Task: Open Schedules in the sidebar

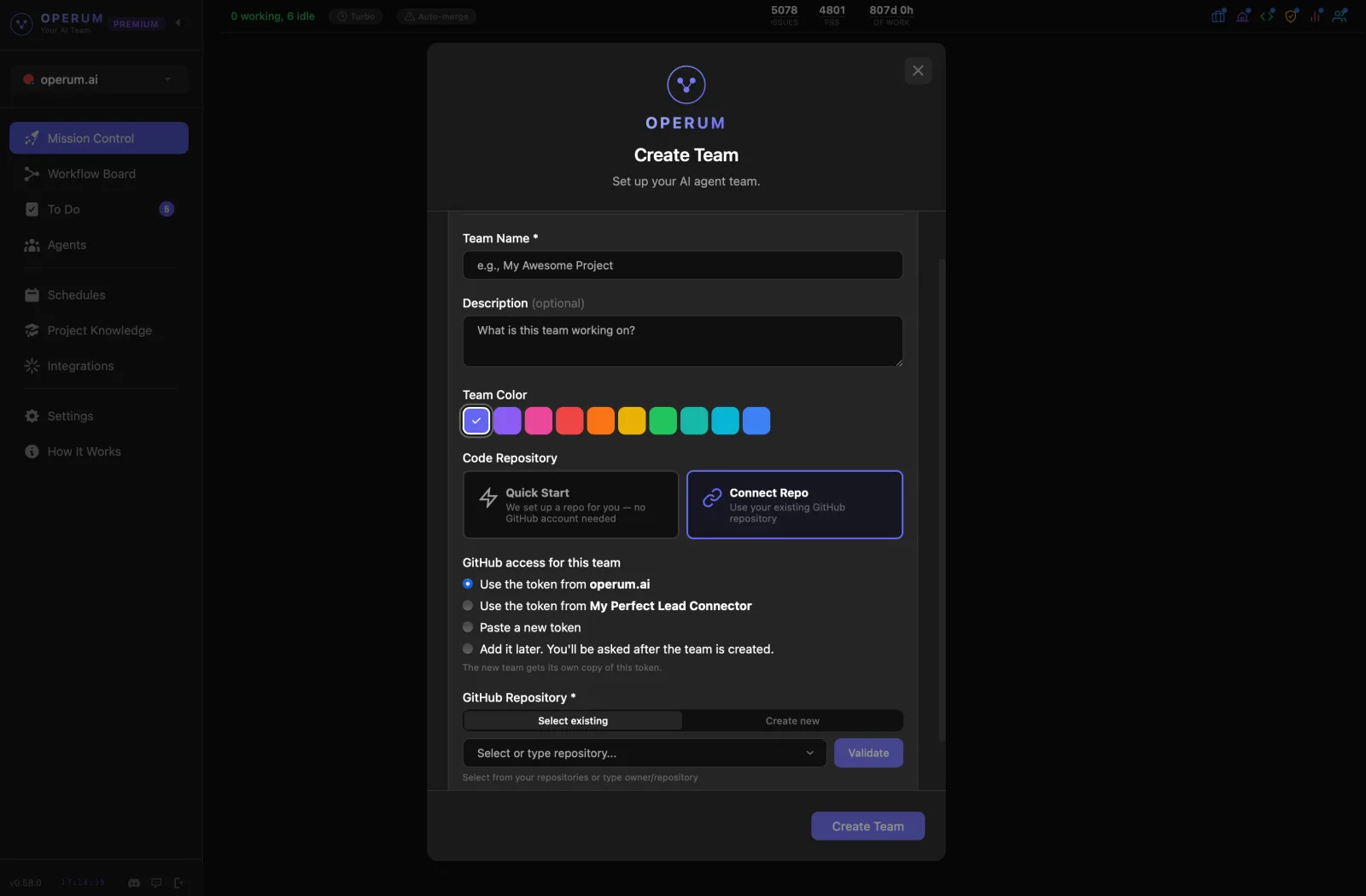Action: (99, 295)
